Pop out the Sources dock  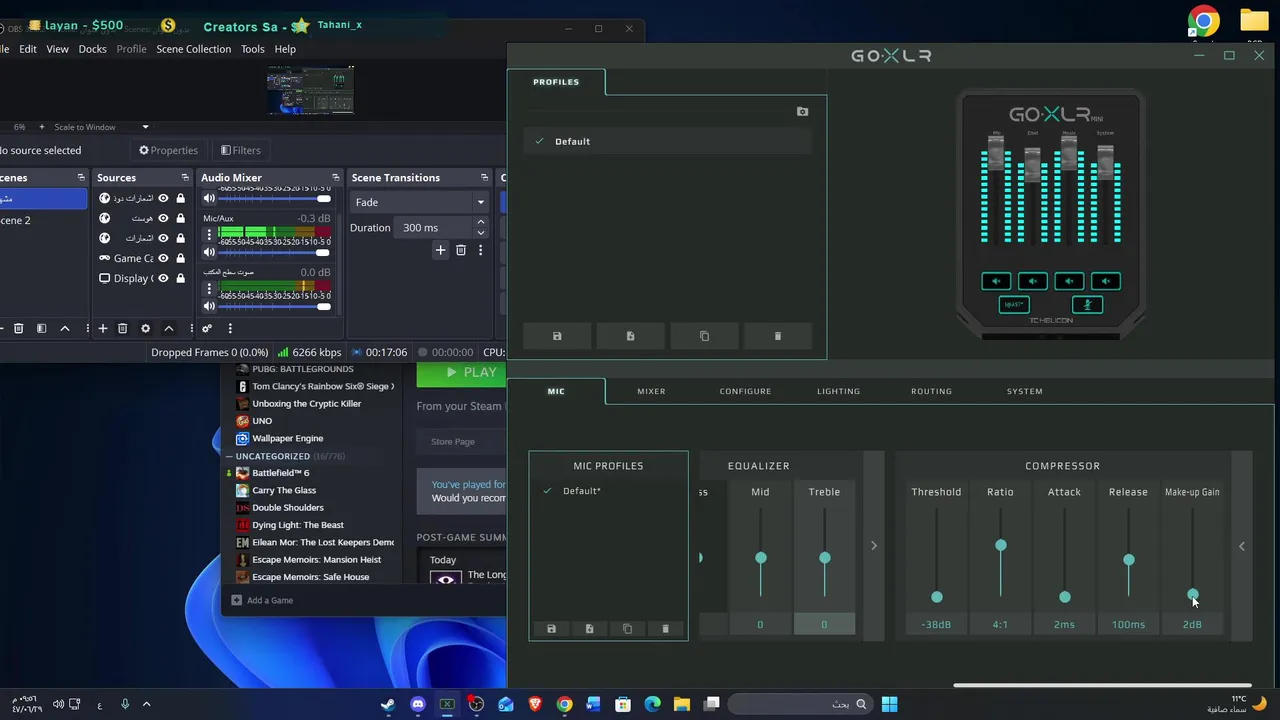click(x=184, y=178)
